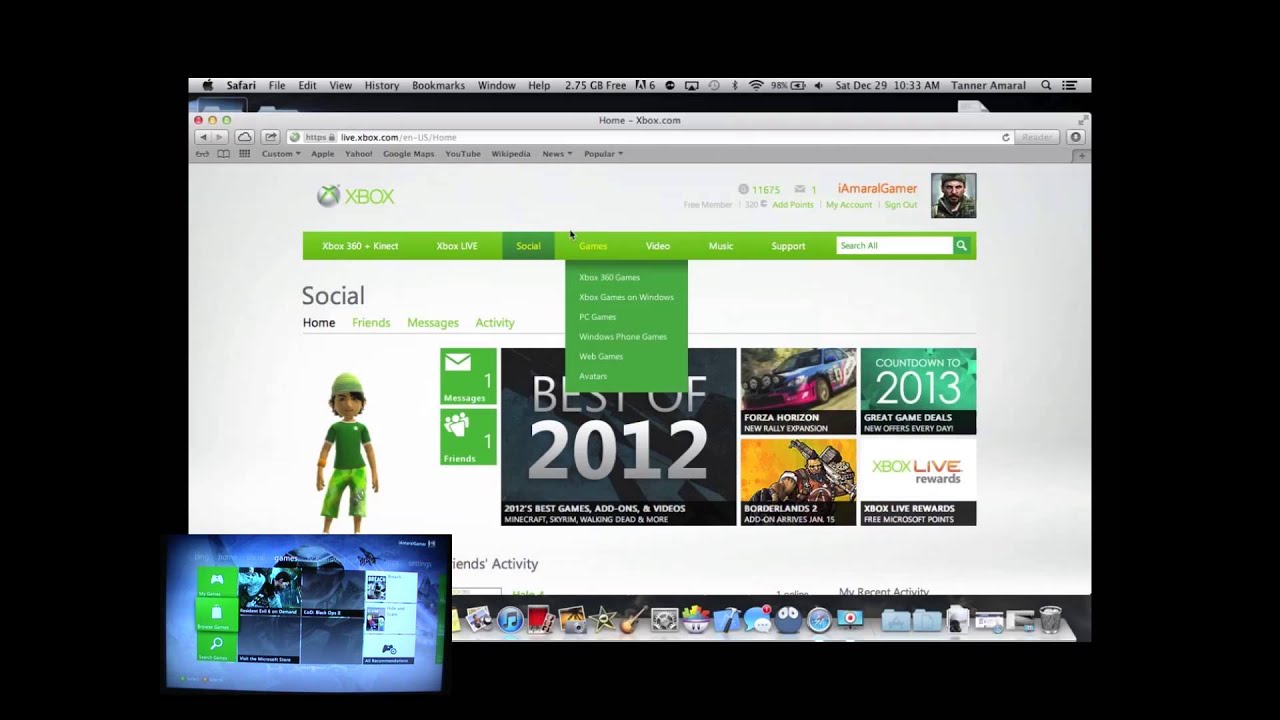Open the Trash in the Dock
The width and height of the screenshot is (1280, 720).
1051,620
